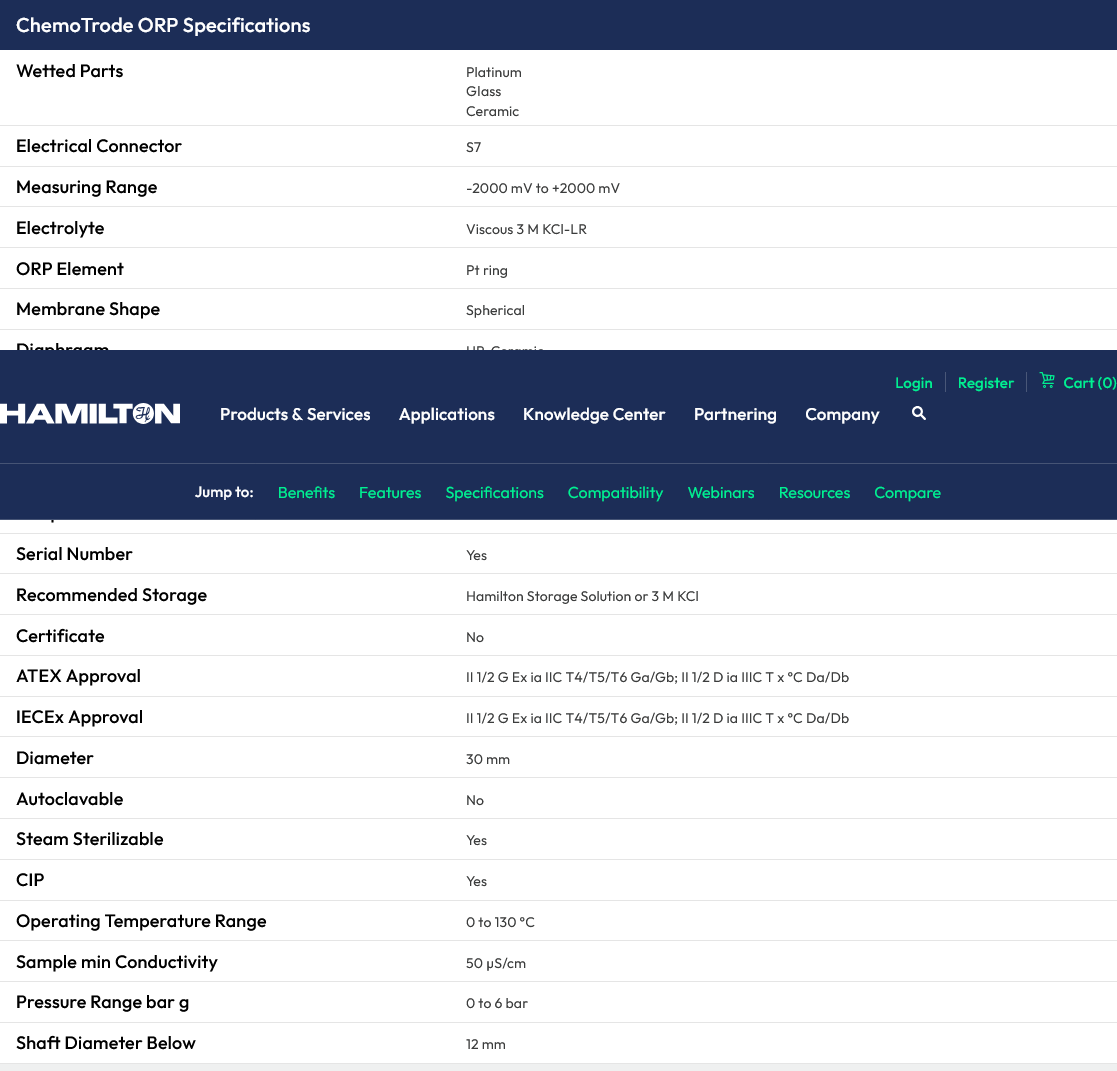This screenshot has width=1117, height=1071.
Task: Click the Glass wetted part value
Action: 484,91
